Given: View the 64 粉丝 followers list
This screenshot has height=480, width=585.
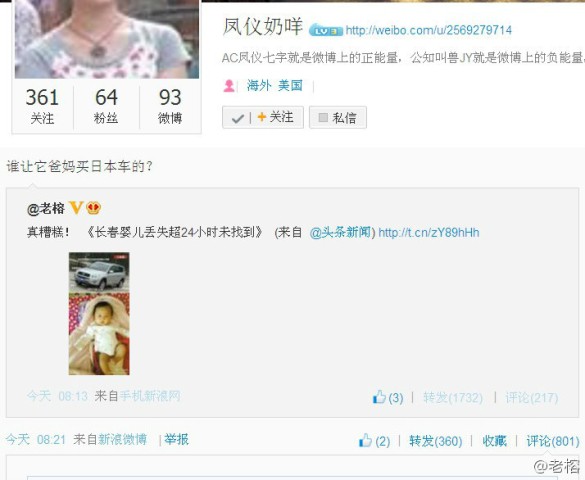Looking at the screenshot, I should (x=106, y=106).
